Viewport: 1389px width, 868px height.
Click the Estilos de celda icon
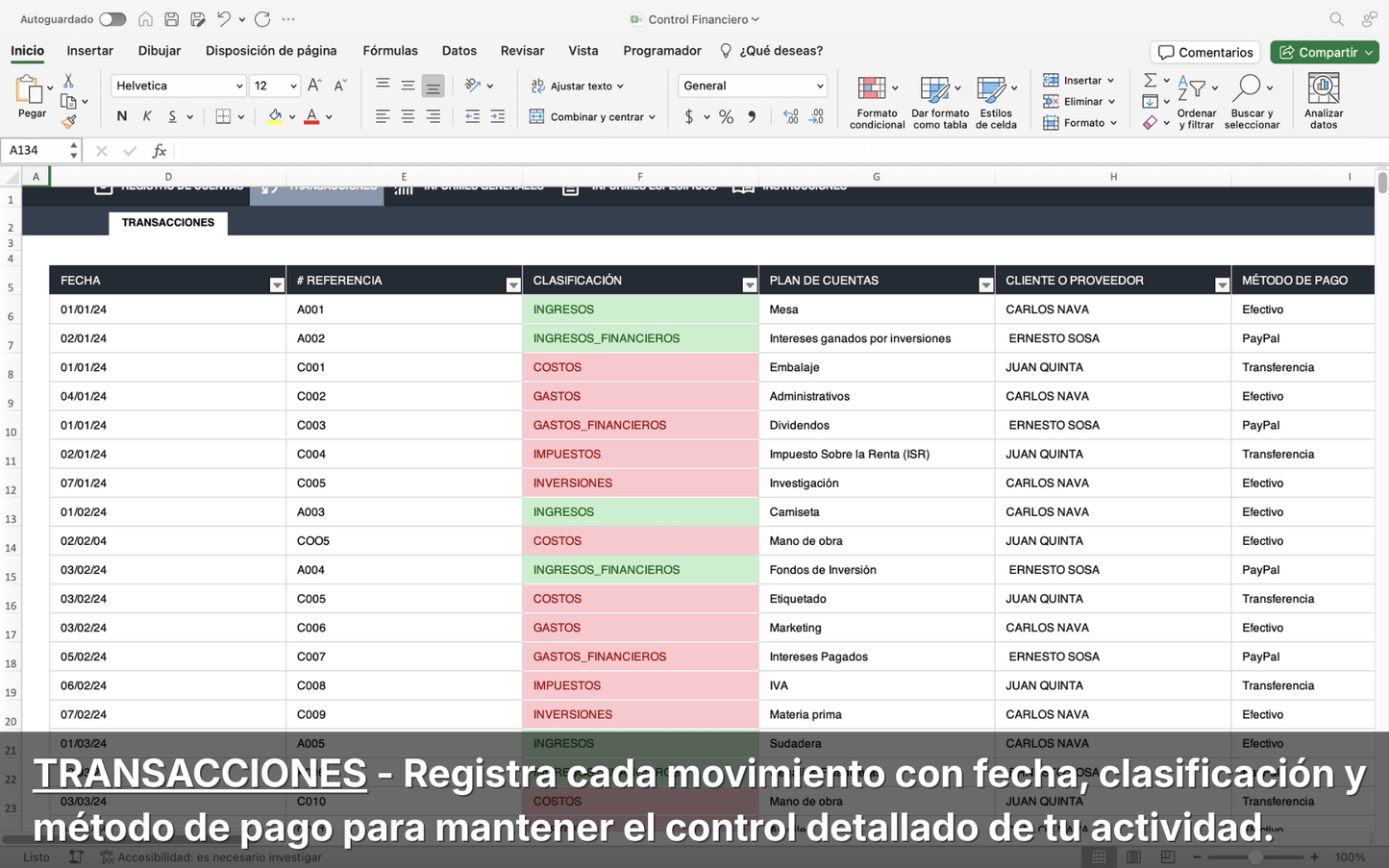tap(997, 101)
